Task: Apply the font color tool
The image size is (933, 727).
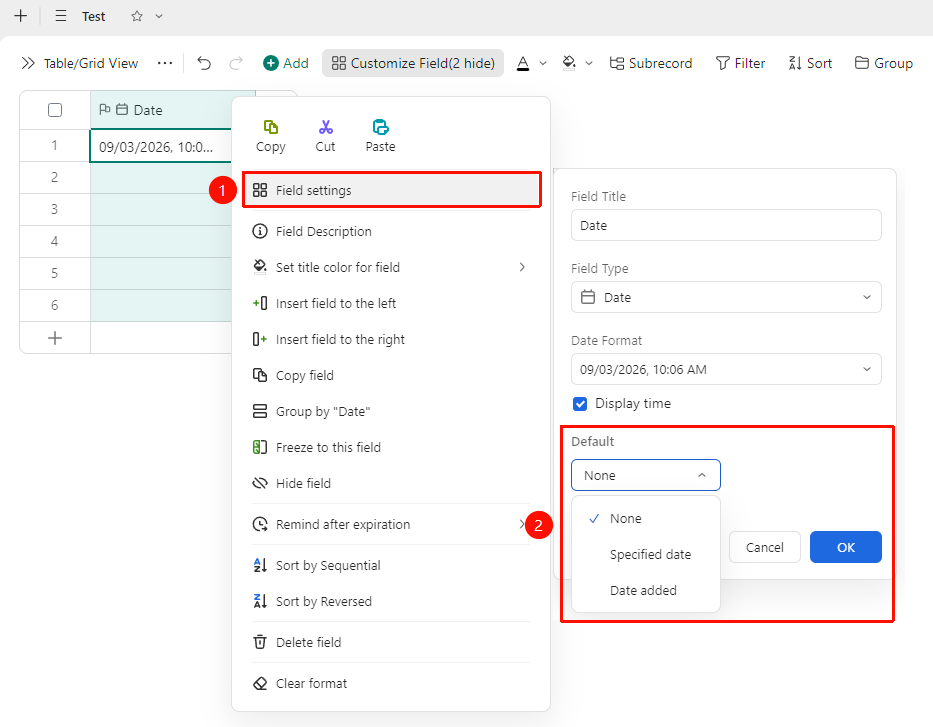Action: tap(523, 63)
